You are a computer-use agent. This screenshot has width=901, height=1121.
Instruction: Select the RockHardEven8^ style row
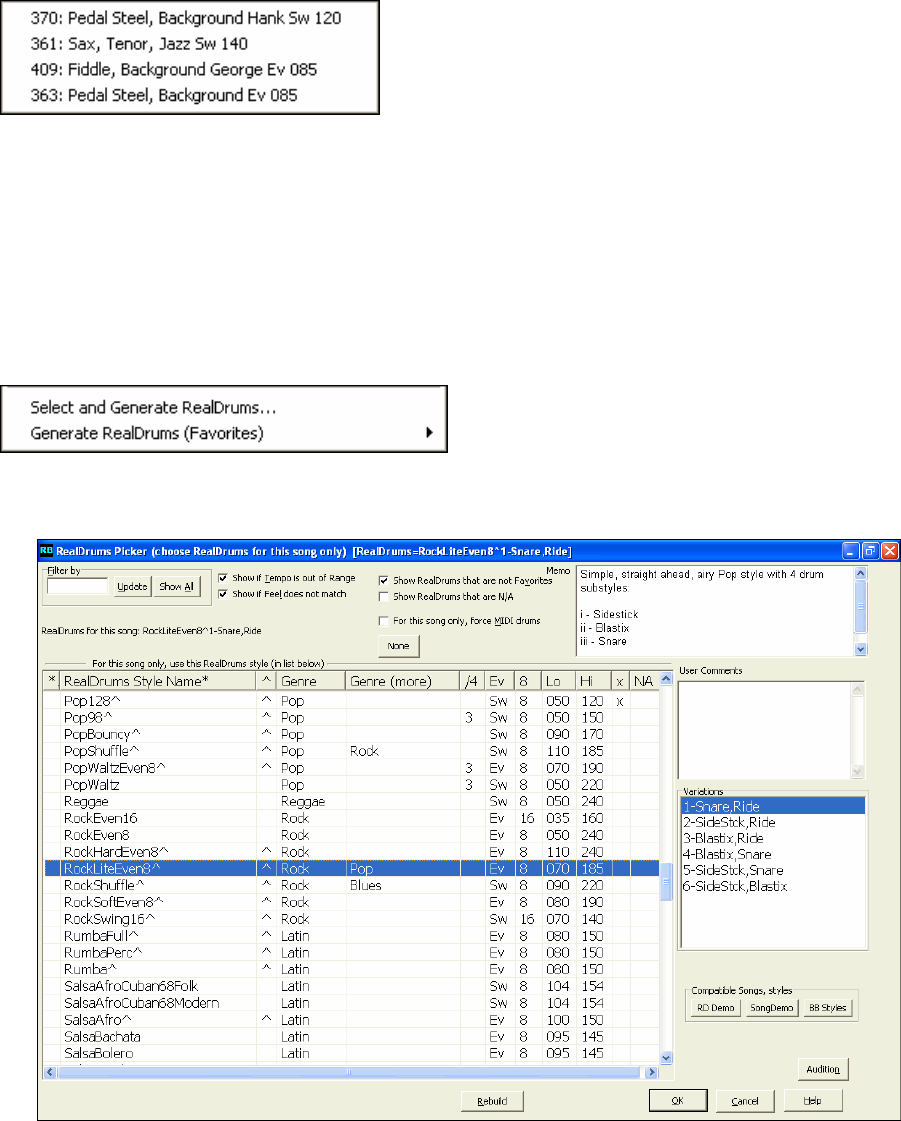point(351,851)
